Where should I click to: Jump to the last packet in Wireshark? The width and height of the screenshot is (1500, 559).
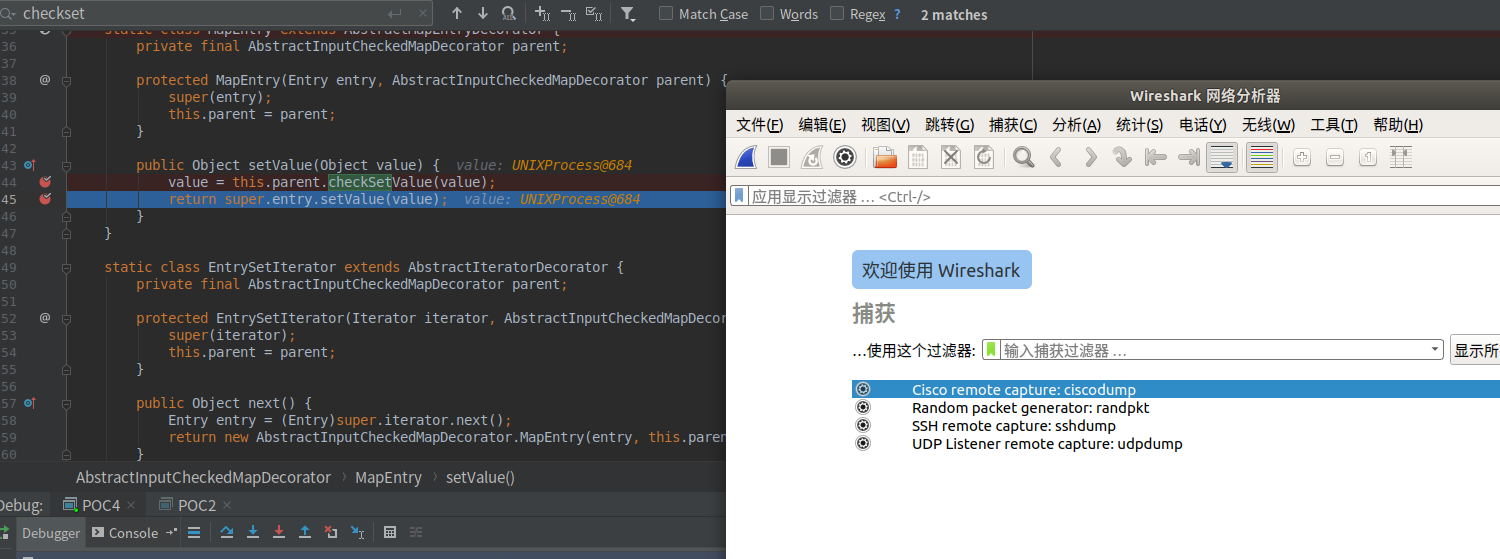click(x=1189, y=157)
